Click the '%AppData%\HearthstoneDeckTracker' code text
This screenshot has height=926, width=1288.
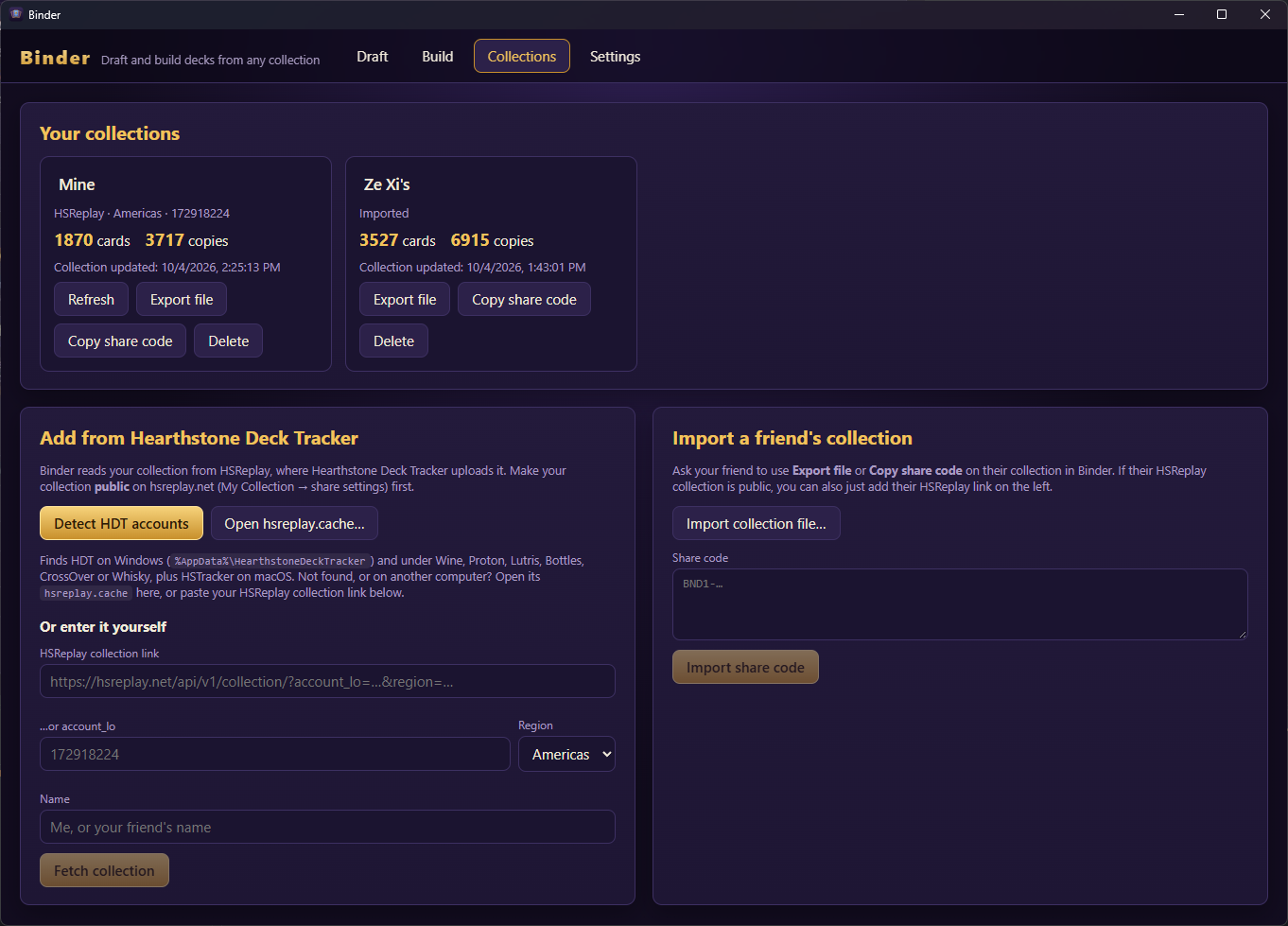click(x=270, y=561)
